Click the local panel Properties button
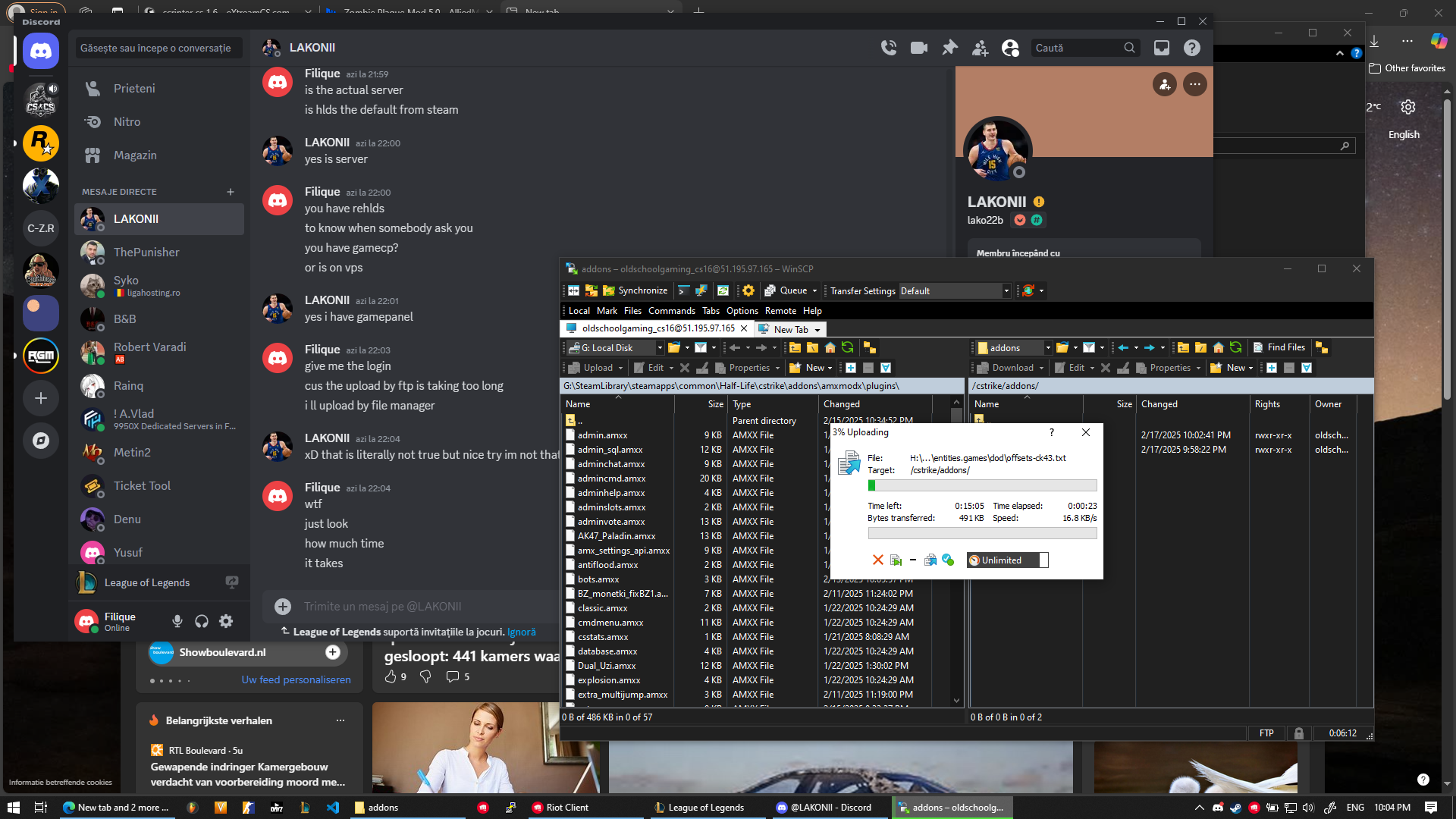Screen dimensions: 1456x819 pyautogui.click(x=743, y=368)
